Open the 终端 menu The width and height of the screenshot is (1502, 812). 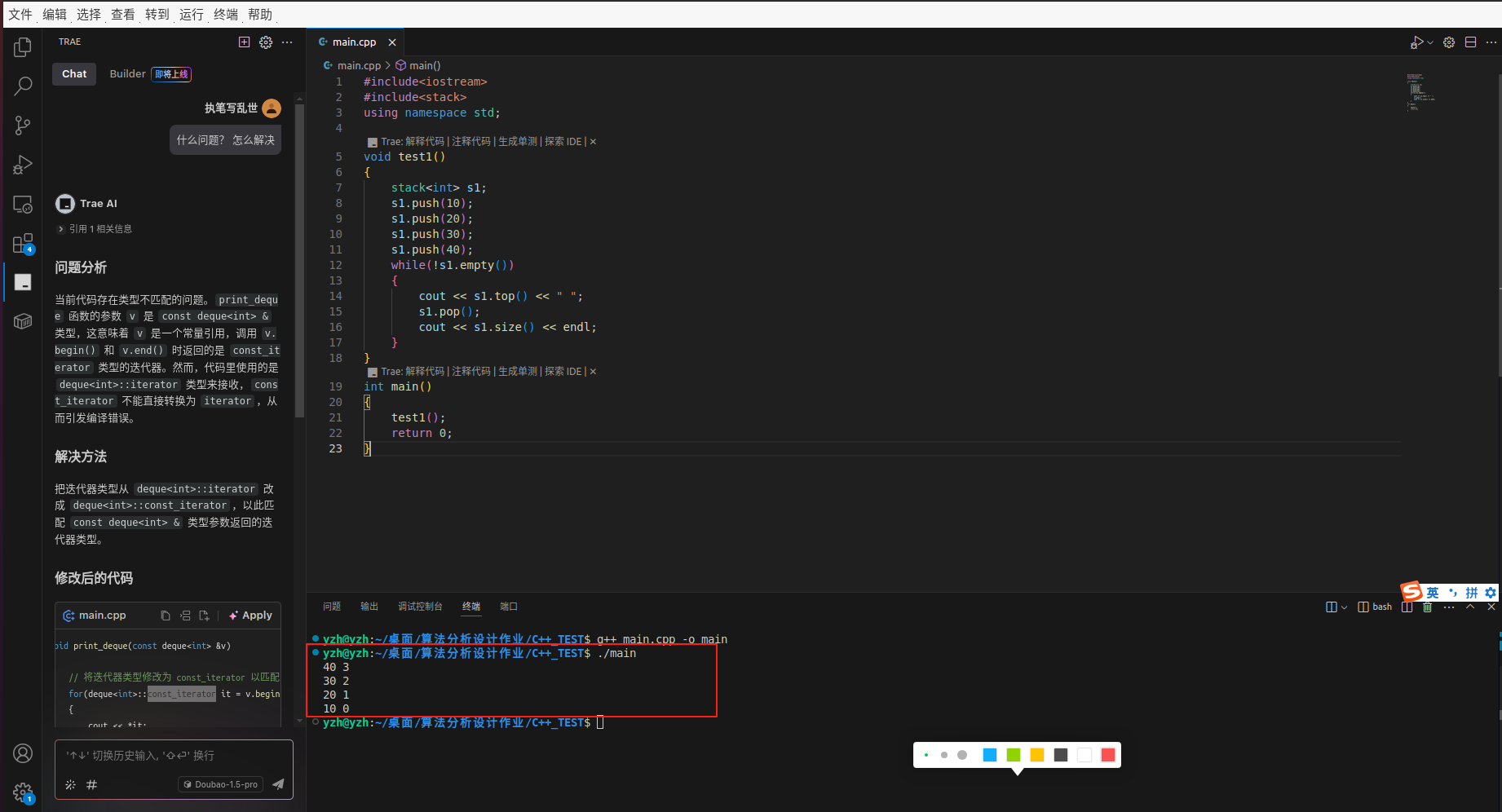pos(226,14)
